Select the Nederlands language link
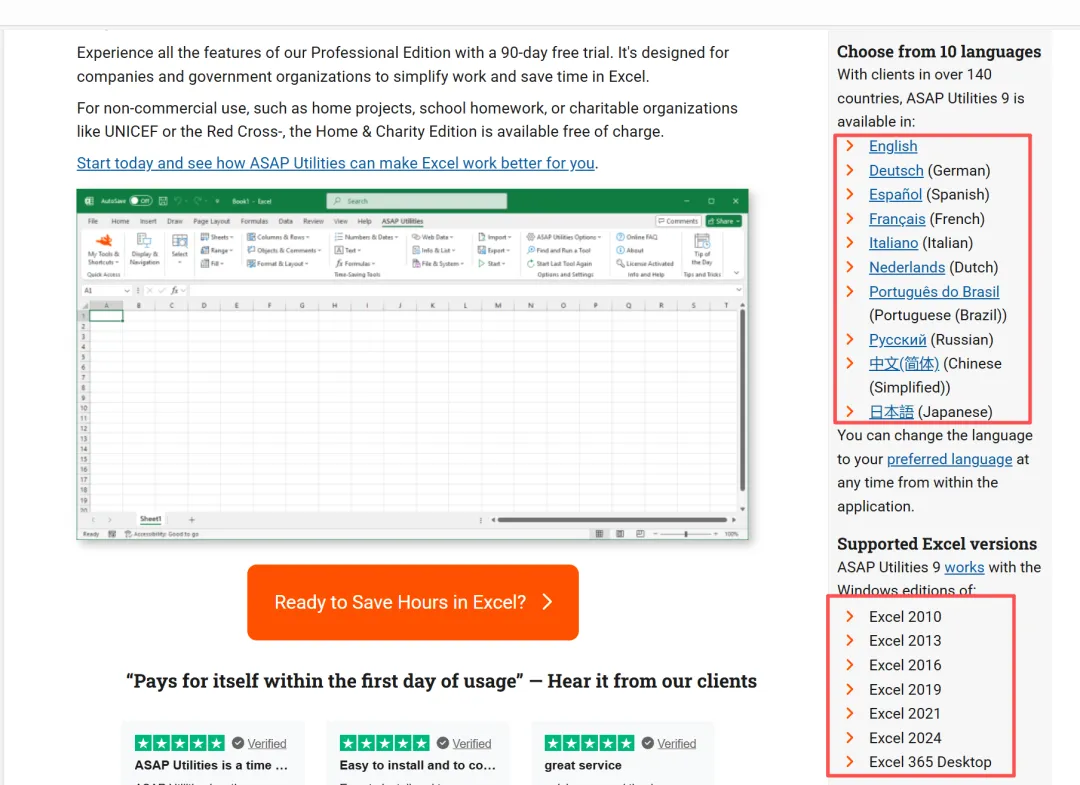Screen dimensions: 1080x785 (906, 267)
